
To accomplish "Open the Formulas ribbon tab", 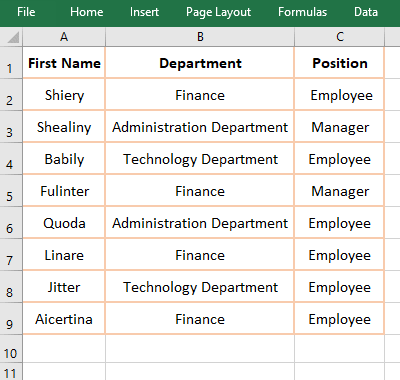I will (302, 12).
